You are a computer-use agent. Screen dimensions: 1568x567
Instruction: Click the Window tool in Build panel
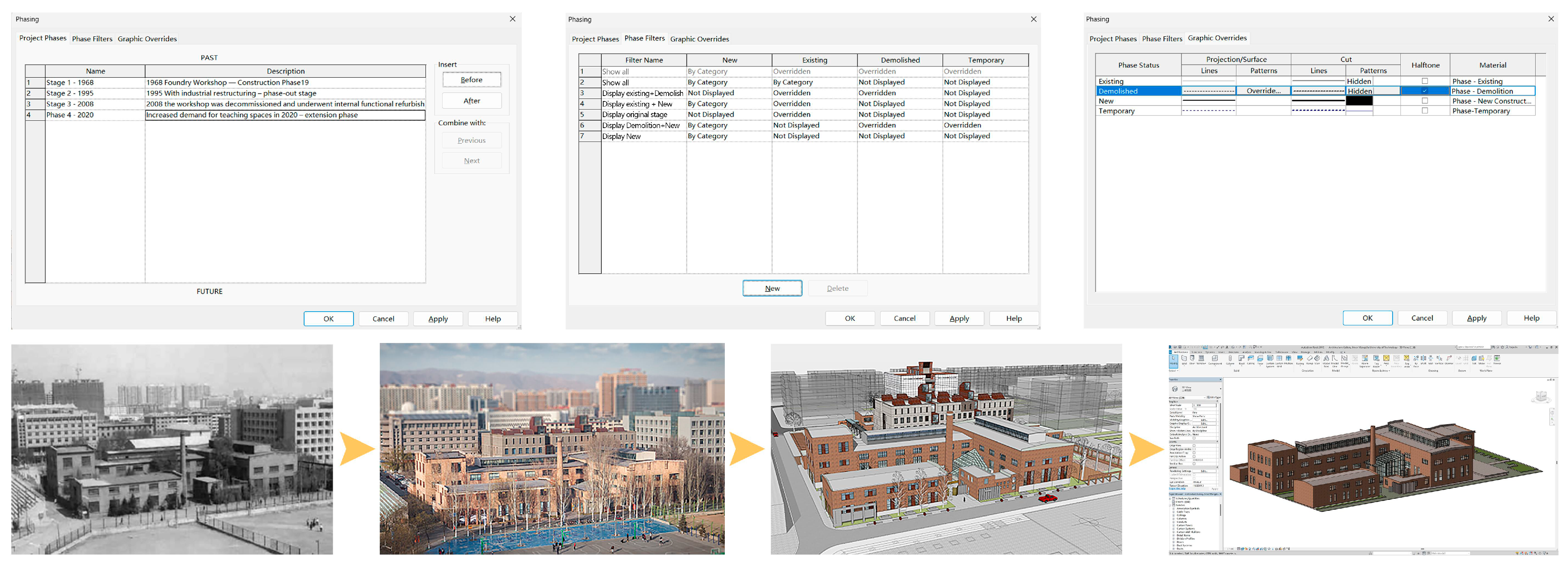point(1202,359)
